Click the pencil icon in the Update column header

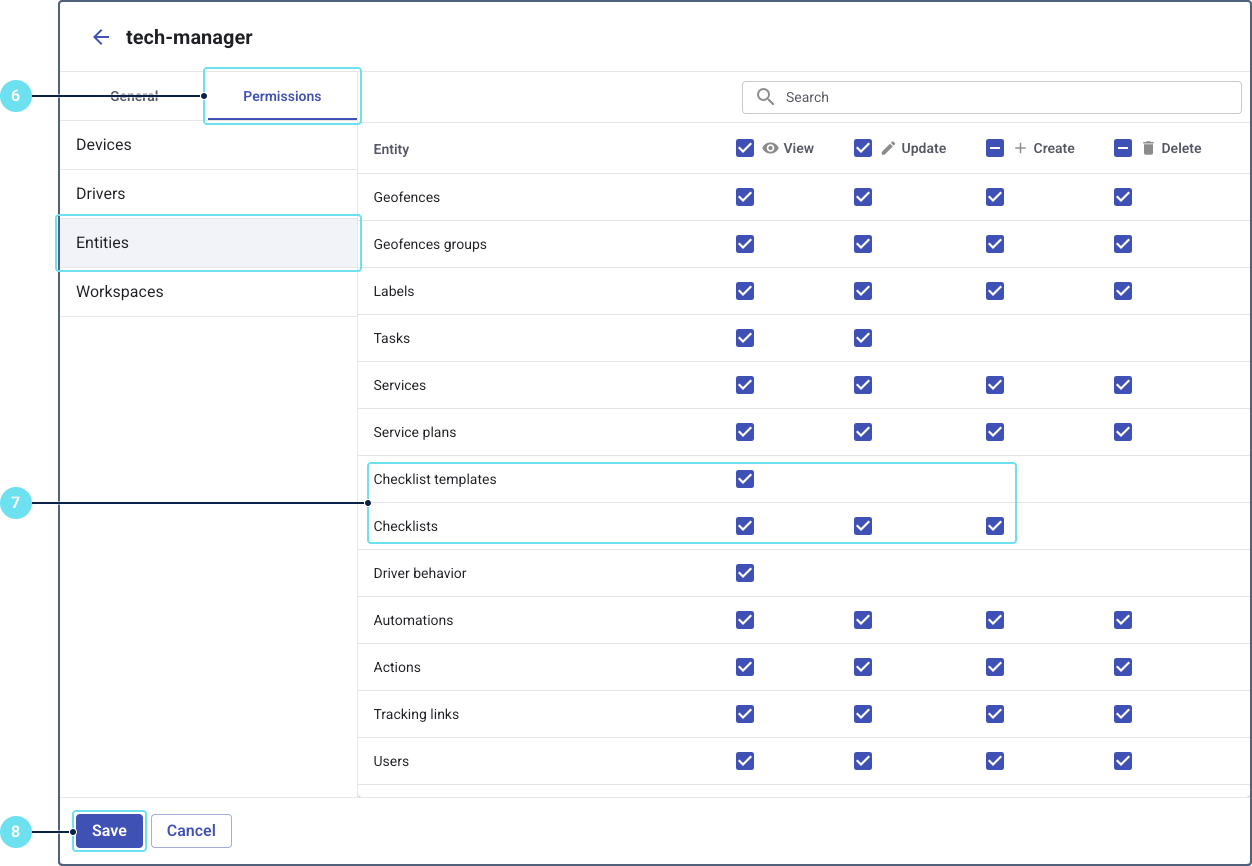889,148
